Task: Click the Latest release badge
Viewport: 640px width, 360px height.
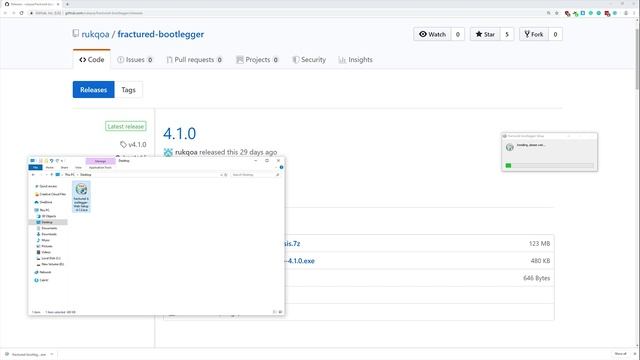Action: (x=126, y=126)
